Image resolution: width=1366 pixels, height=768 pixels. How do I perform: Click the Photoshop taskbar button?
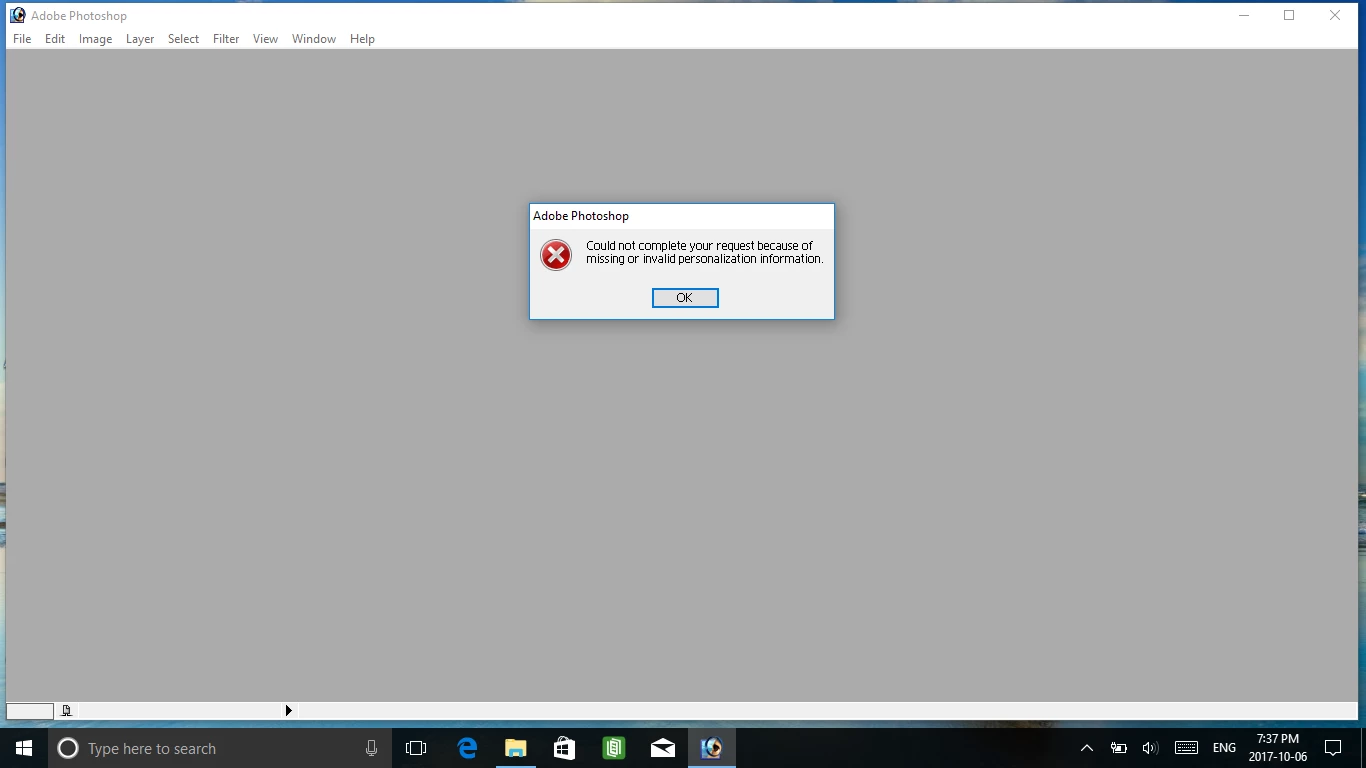click(711, 748)
